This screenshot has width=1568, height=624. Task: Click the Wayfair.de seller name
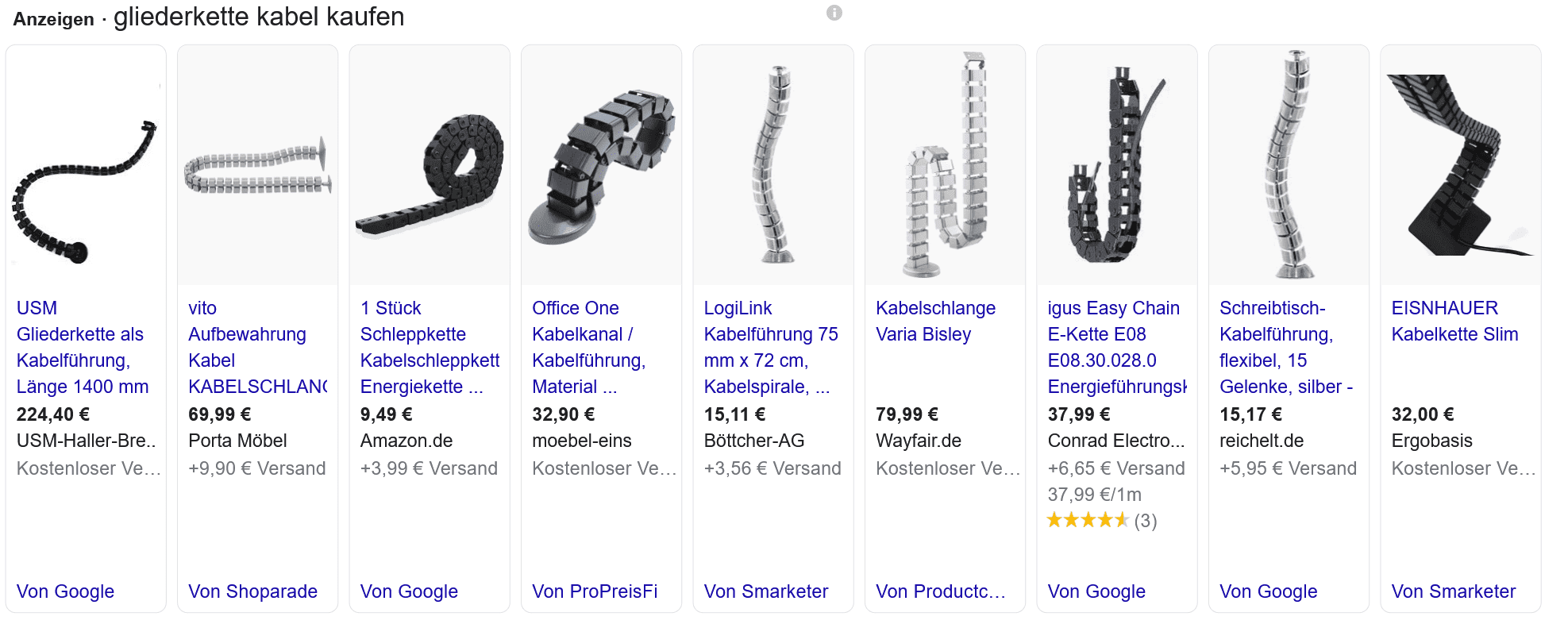919,441
